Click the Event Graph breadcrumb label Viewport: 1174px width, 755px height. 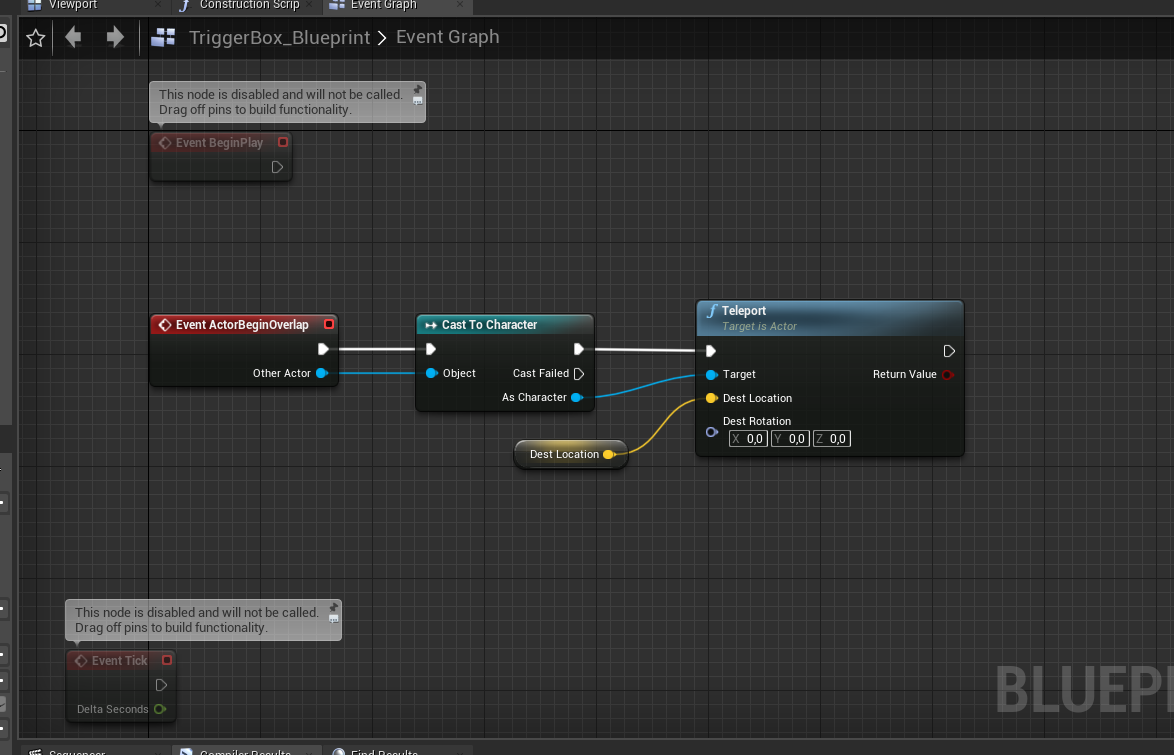[x=447, y=37]
